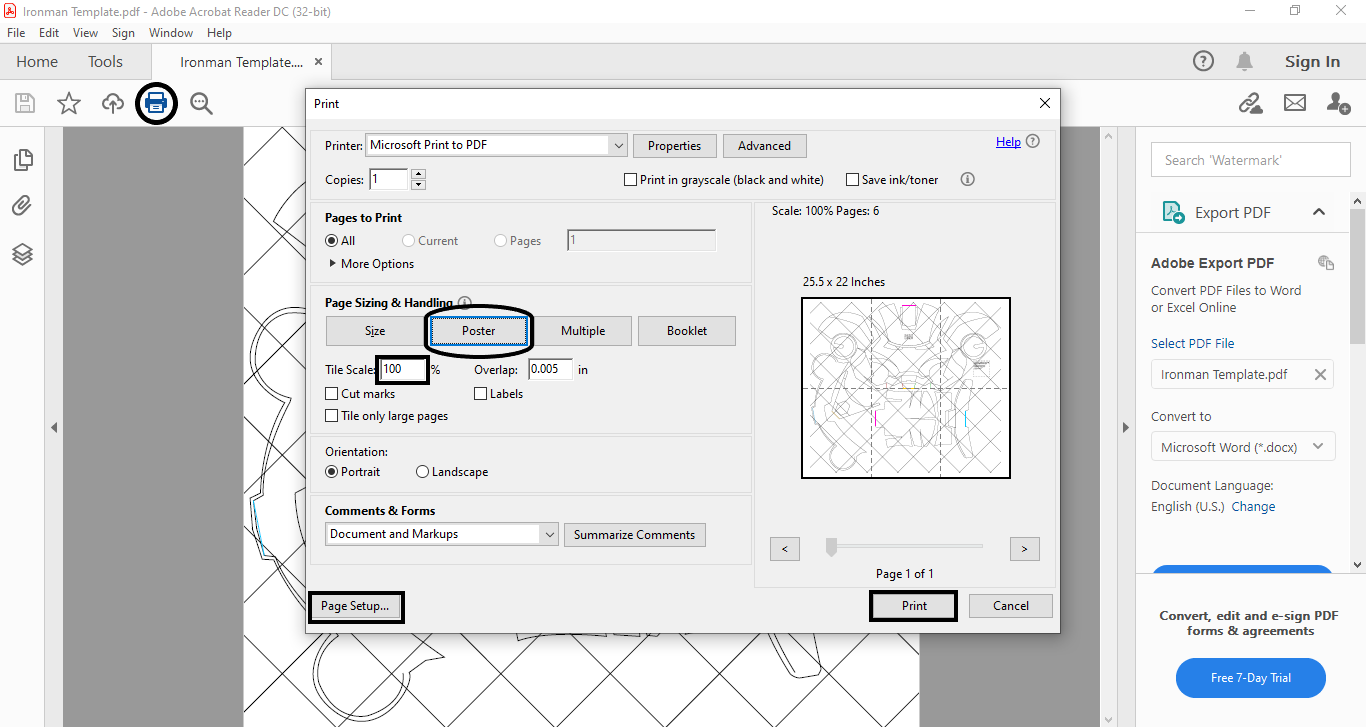Click the Search 'Watermark' field
1366x727 pixels.
tap(1251, 160)
